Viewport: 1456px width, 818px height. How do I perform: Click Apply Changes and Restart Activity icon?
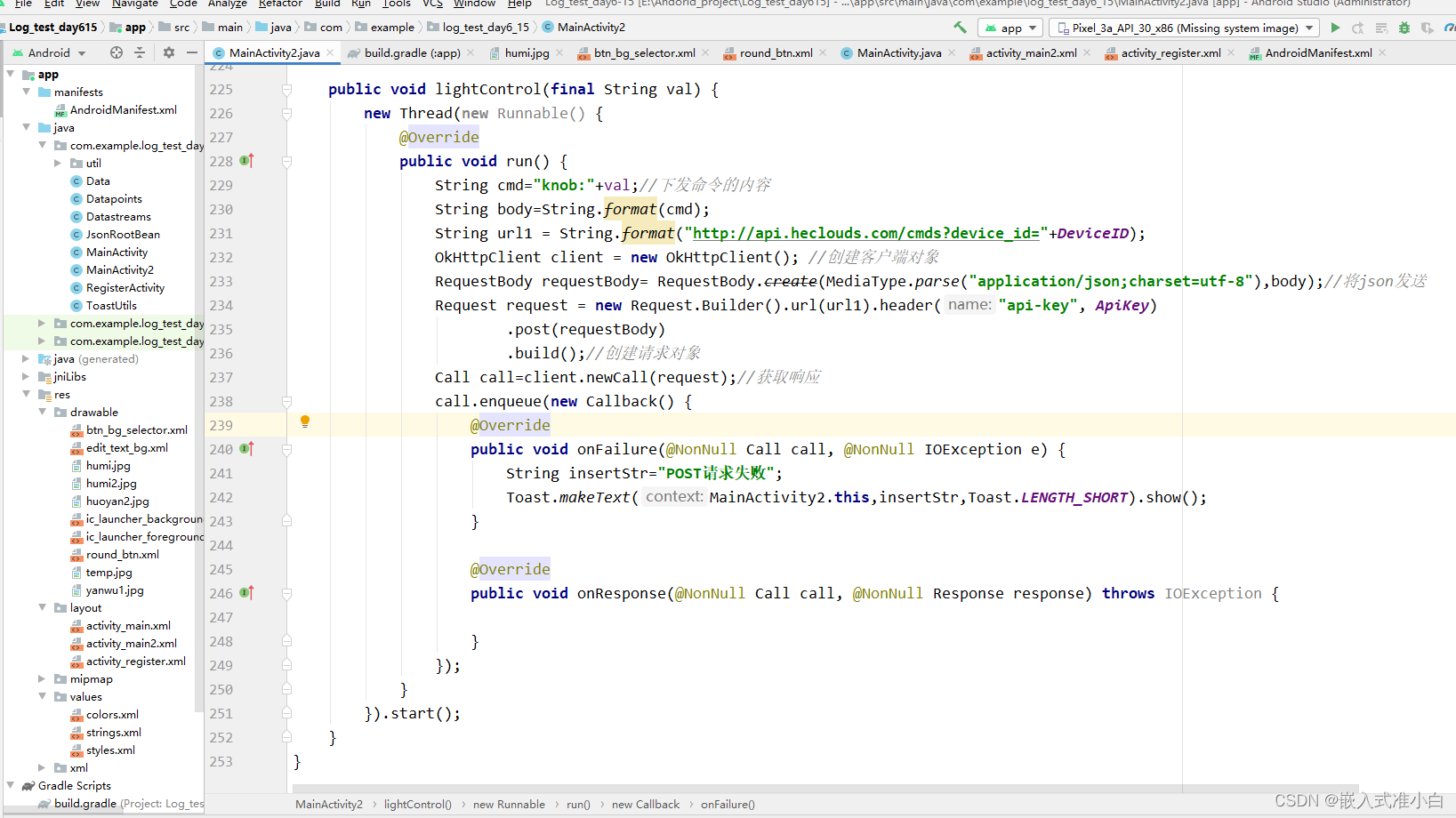pyautogui.click(x=1358, y=28)
